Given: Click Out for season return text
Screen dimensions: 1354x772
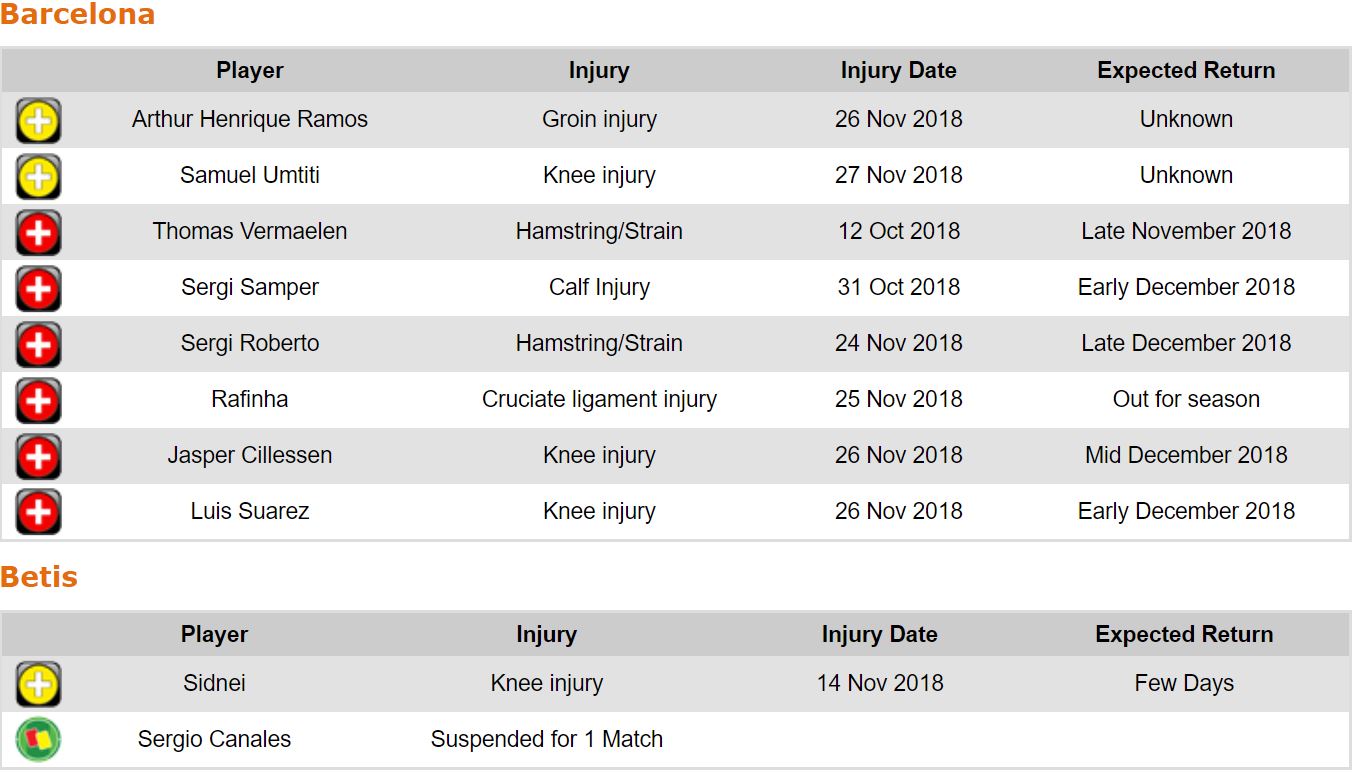Looking at the screenshot, I should [x=1186, y=399].
